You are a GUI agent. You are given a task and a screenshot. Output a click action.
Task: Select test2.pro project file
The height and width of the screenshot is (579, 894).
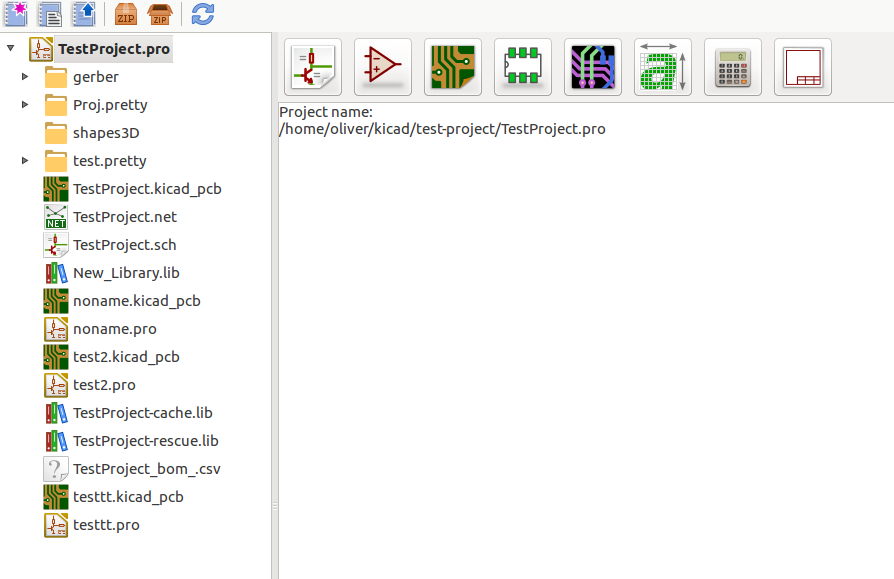[x=104, y=385]
